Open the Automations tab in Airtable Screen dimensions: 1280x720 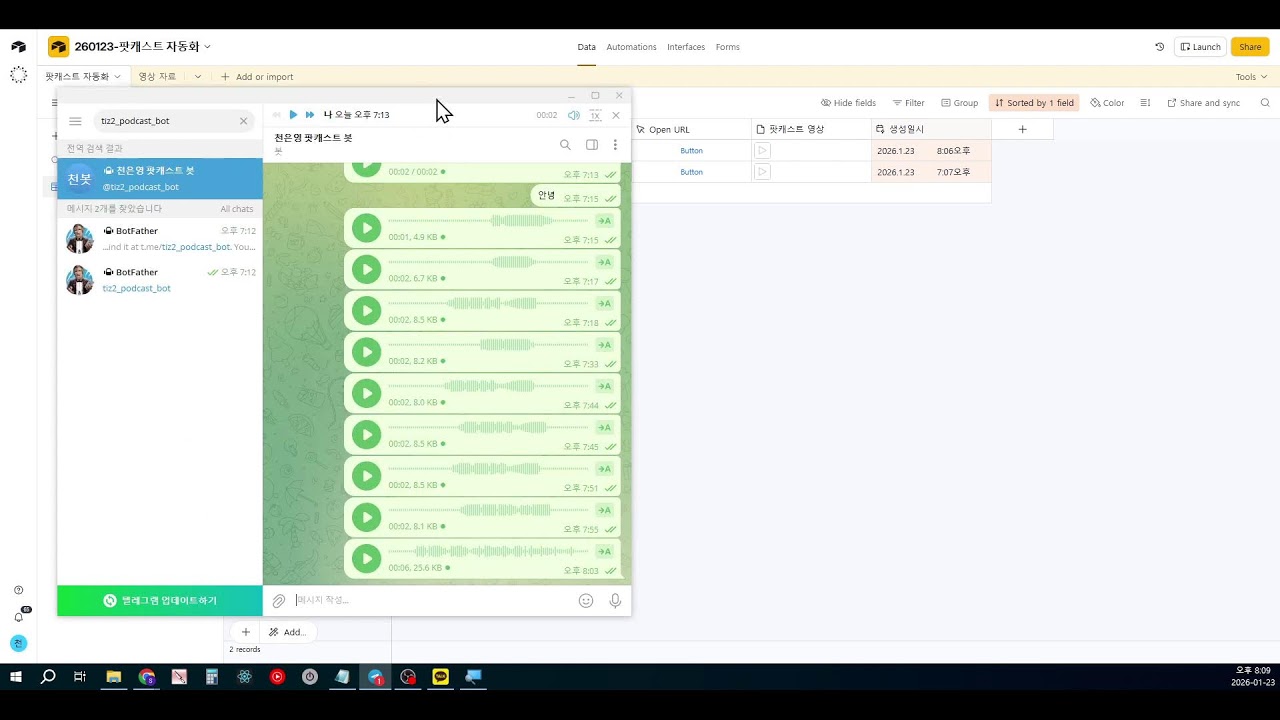pyautogui.click(x=631, y=47)
